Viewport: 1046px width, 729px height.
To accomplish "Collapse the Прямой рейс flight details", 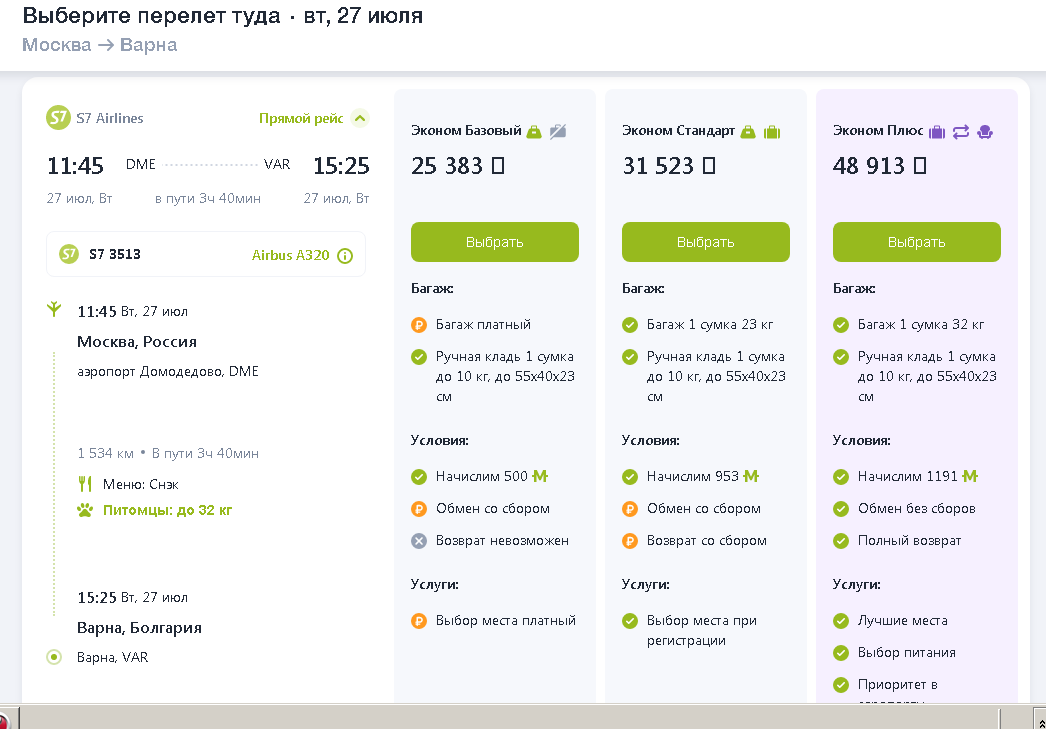I will [x=361, y=118].
